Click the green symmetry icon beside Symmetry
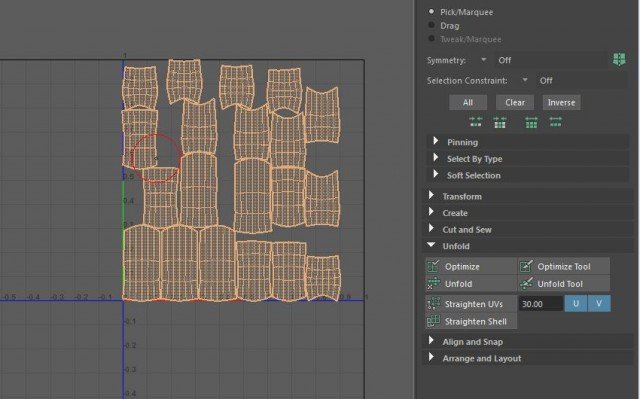The height and width of the screenshot is (399, 640). pos(619,60)
